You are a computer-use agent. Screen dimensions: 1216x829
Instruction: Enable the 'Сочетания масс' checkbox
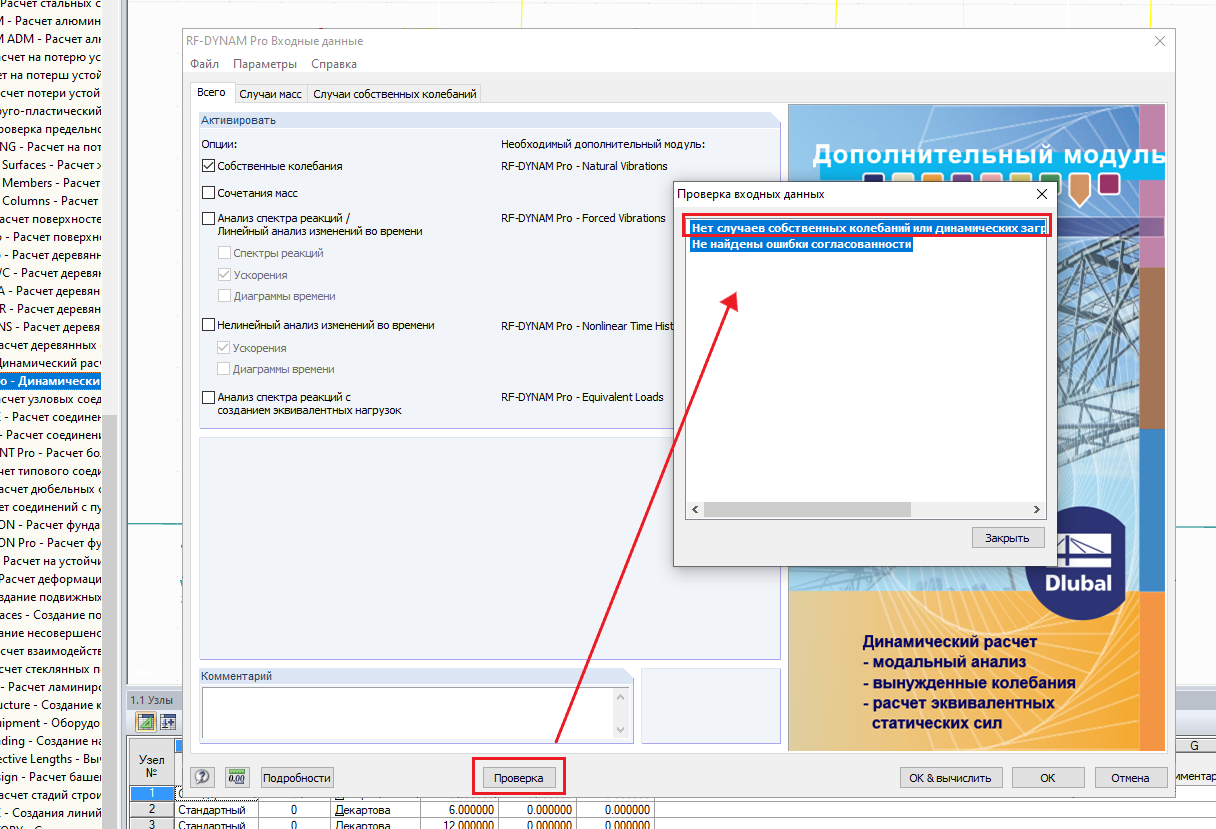(x=208, y=193)
